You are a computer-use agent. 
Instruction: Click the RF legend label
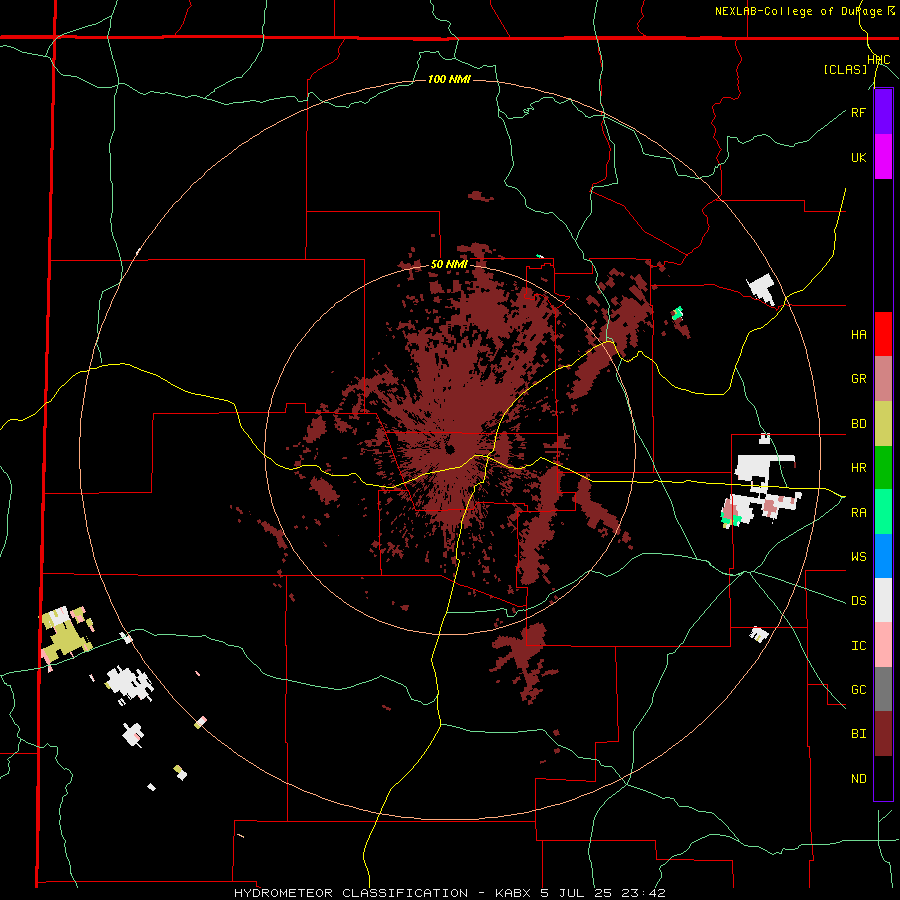click(858, 112)
